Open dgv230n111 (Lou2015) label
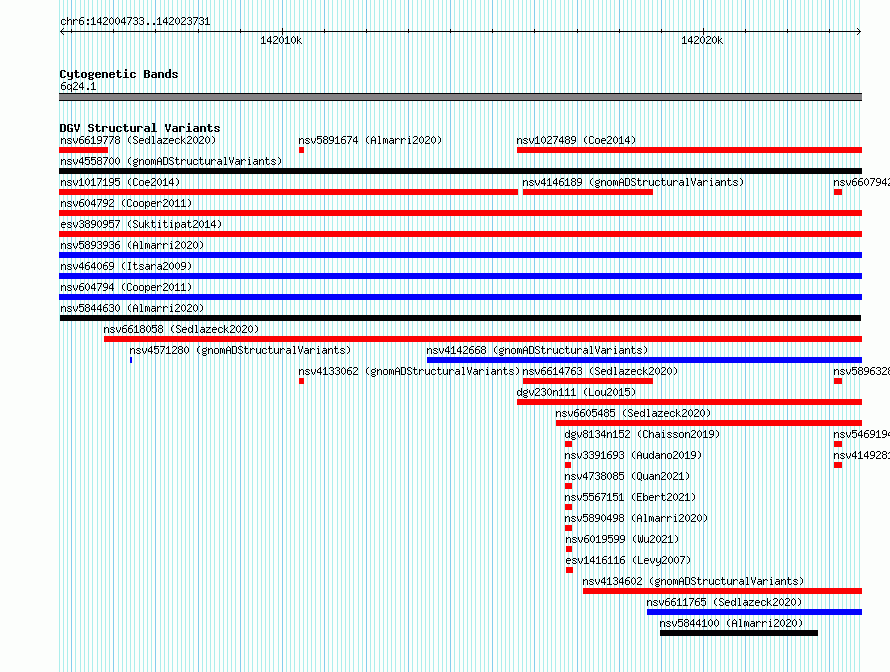Screen dimensions: 890x672 click(x=576, y=392)
